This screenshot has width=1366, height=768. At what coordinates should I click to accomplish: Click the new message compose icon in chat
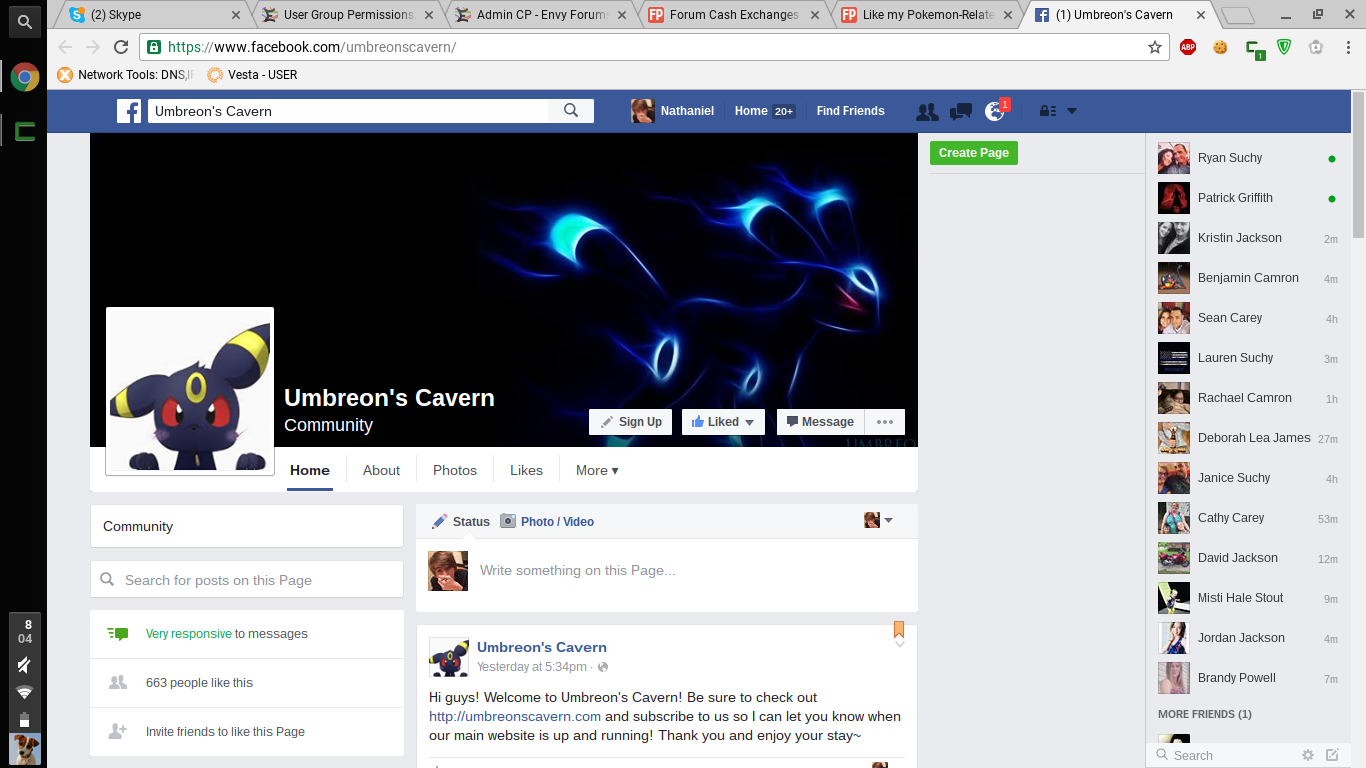(x=1332, y=755)
